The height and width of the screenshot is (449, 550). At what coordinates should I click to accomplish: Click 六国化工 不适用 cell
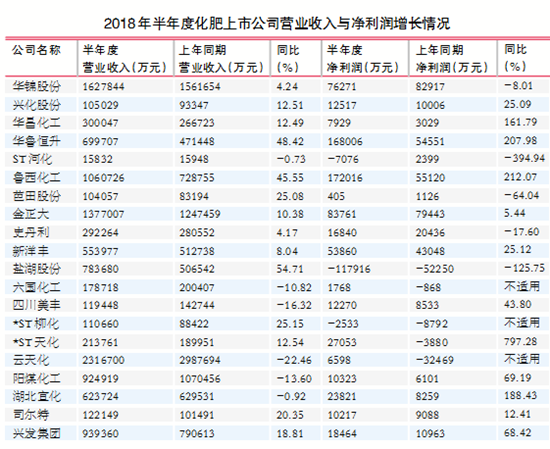click(522, 287)
